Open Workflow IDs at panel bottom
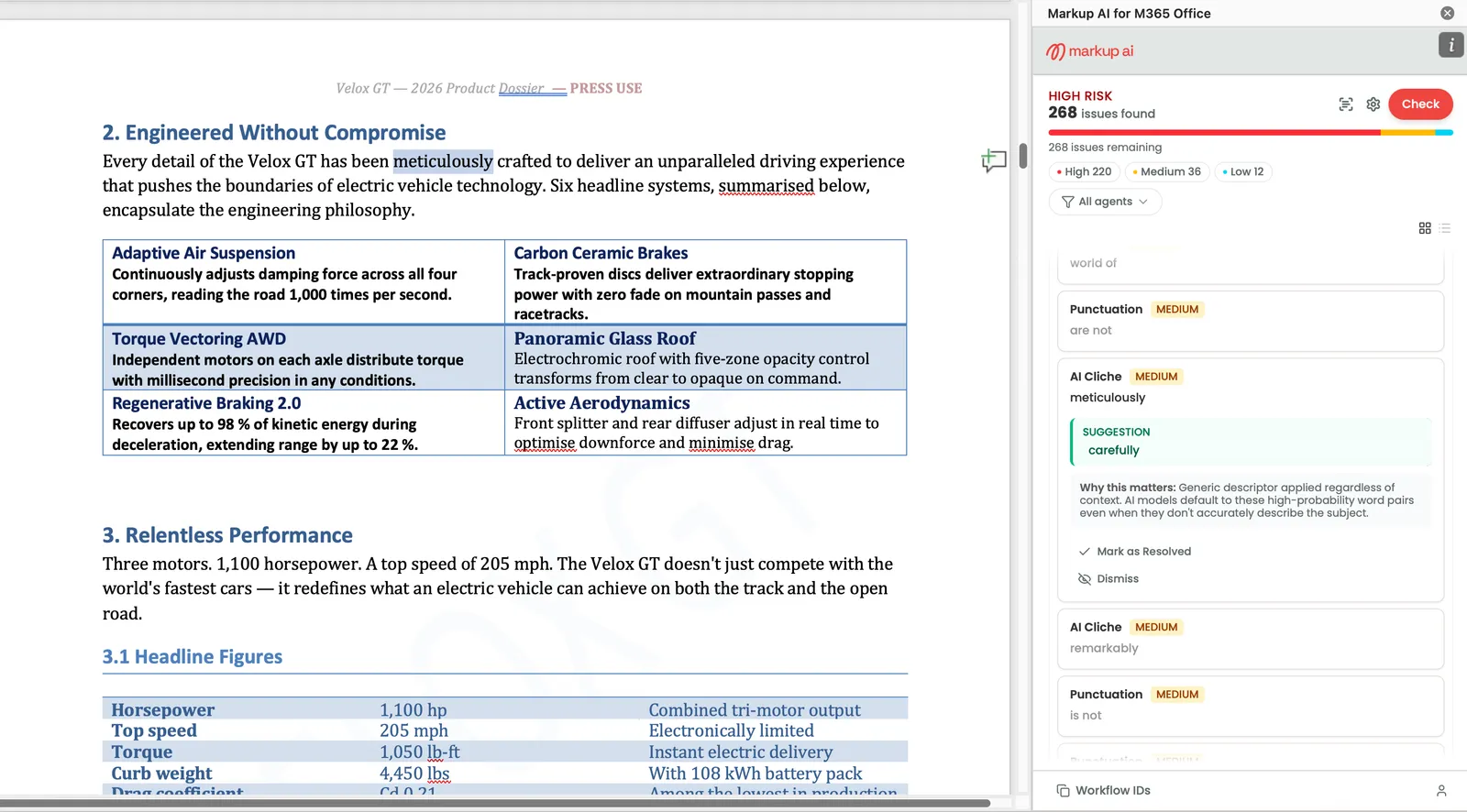The width and height of the screenshot is (1467, 812). pyautogui.click(x=1104, y=791)
